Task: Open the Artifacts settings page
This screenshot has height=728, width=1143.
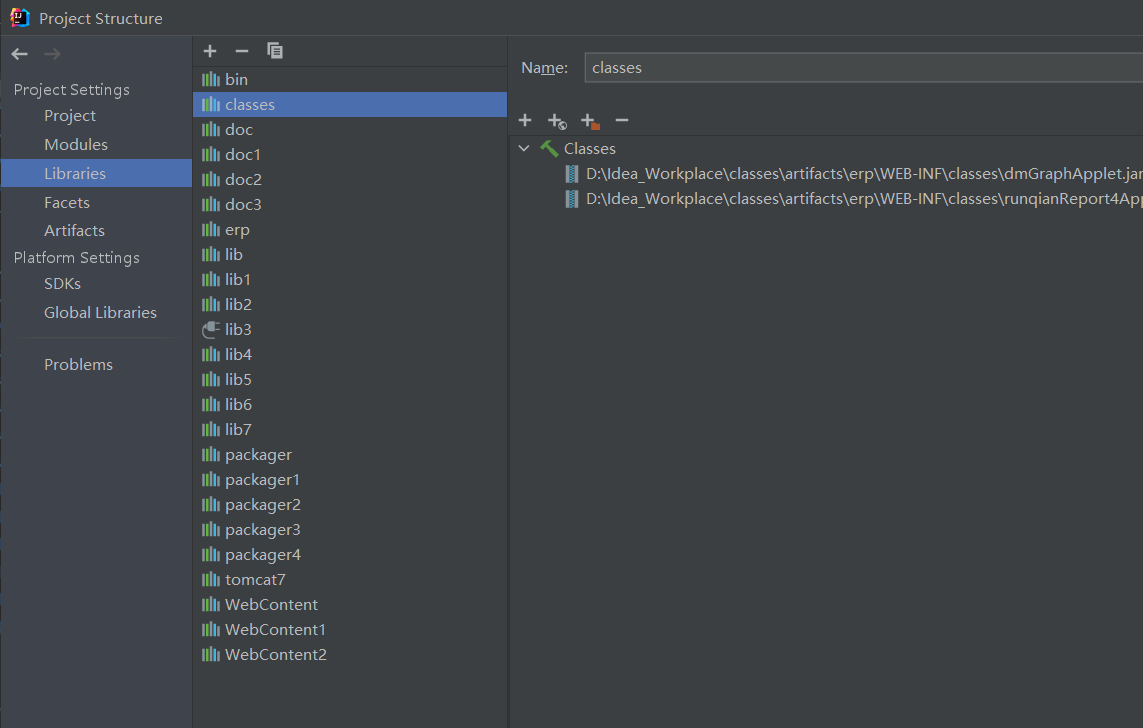Action: pyautogui.click(x=74, y=231)
